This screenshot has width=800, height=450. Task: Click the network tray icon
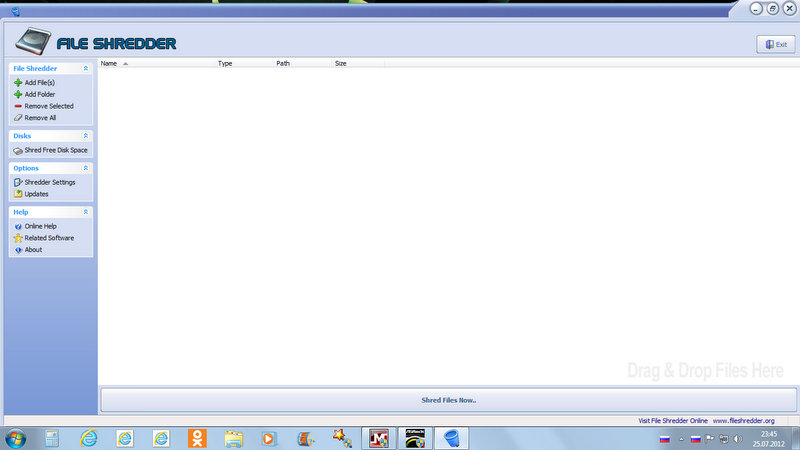coord(723,439)
